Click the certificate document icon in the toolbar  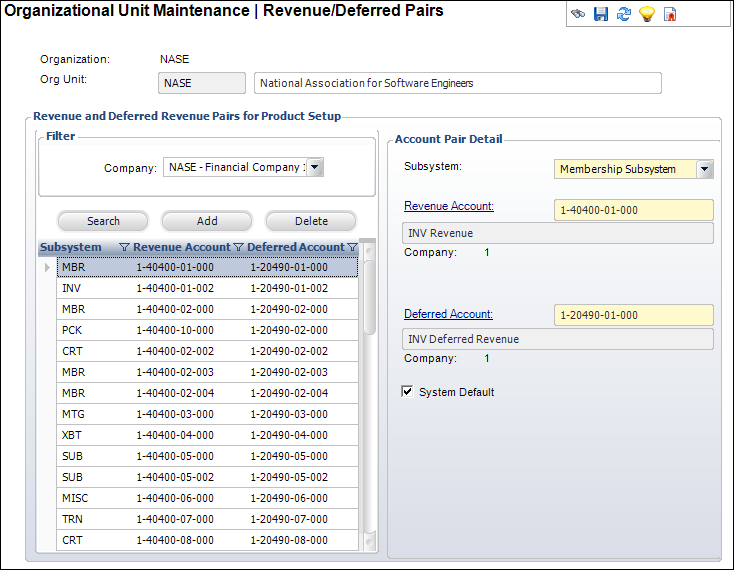[670, 14]
